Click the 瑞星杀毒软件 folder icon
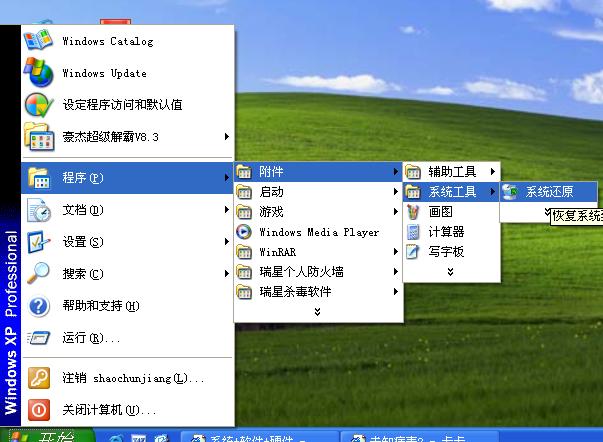 pyautogui.click(x=244, y=292)
